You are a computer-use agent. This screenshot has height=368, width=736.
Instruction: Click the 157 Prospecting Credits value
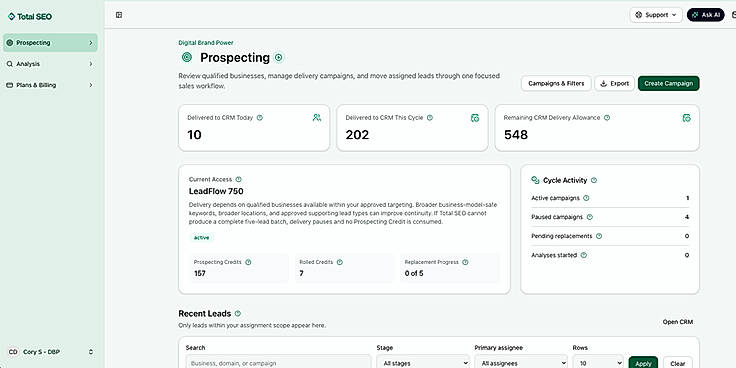[x=199, y=273]
